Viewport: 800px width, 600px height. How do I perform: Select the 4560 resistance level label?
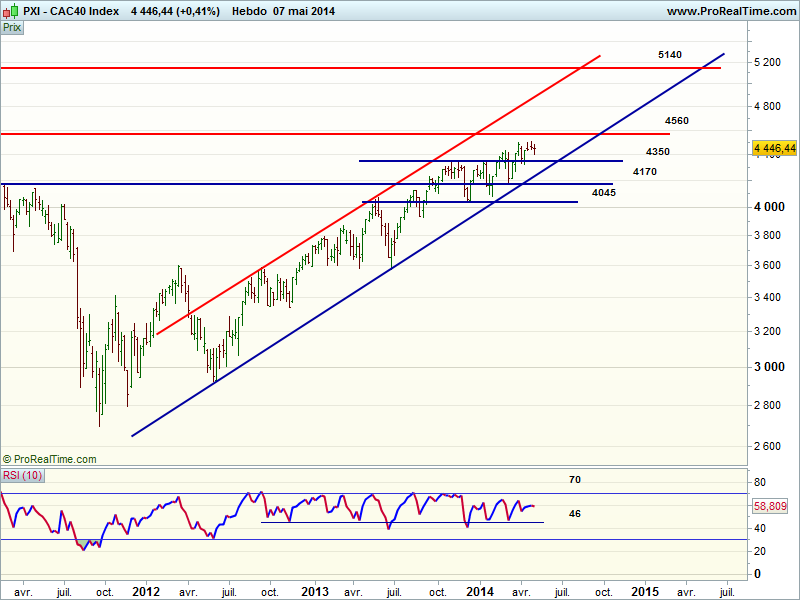point(676,121)
